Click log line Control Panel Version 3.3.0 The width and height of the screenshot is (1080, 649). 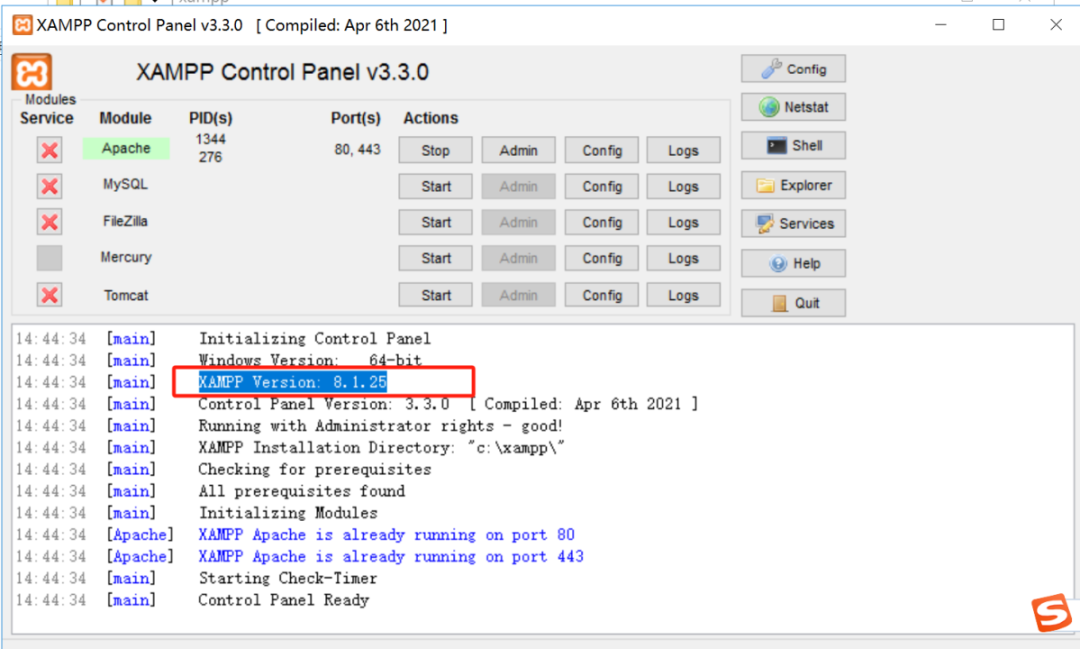448,404
